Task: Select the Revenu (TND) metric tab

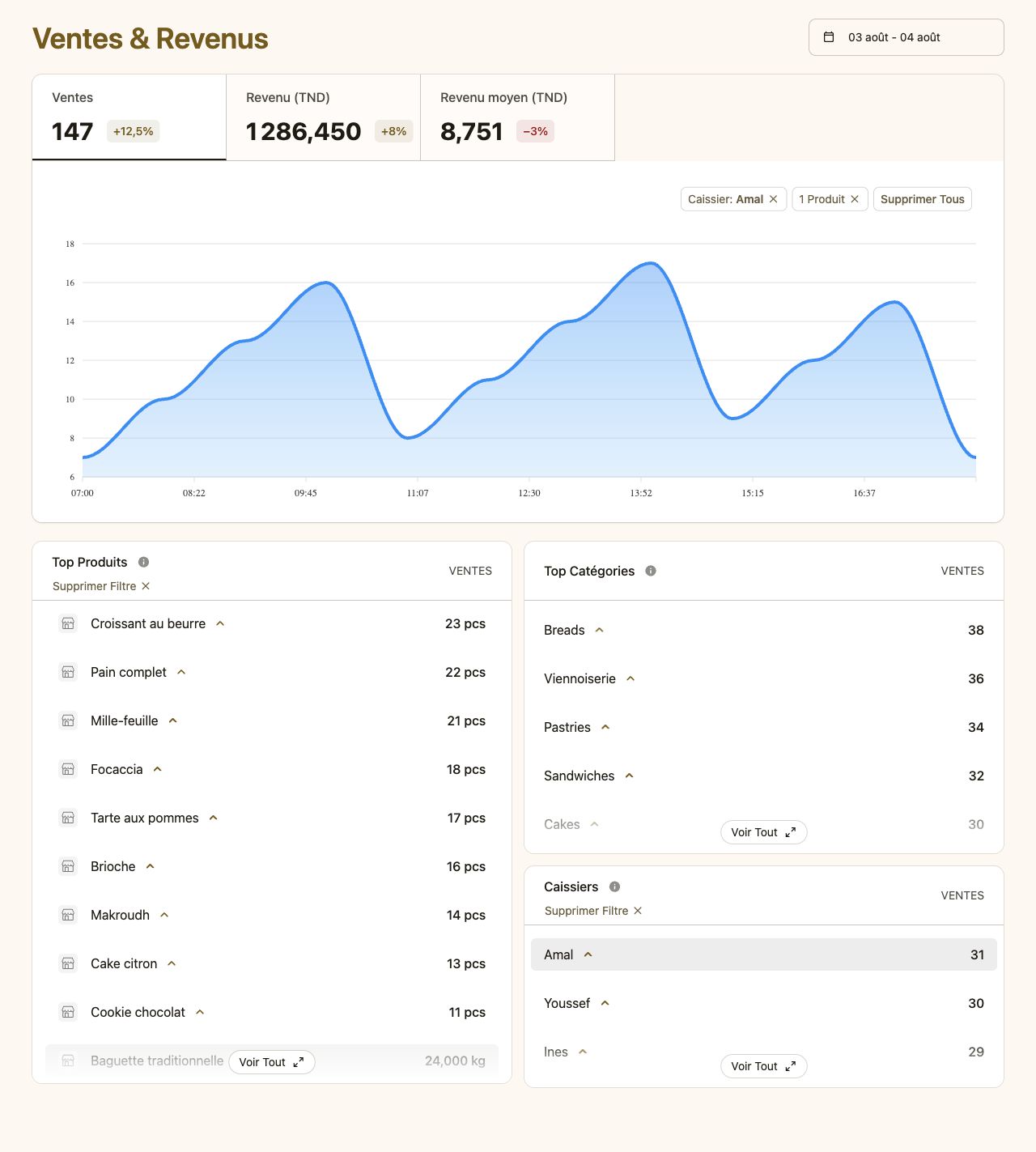Action: pos(324,117)
